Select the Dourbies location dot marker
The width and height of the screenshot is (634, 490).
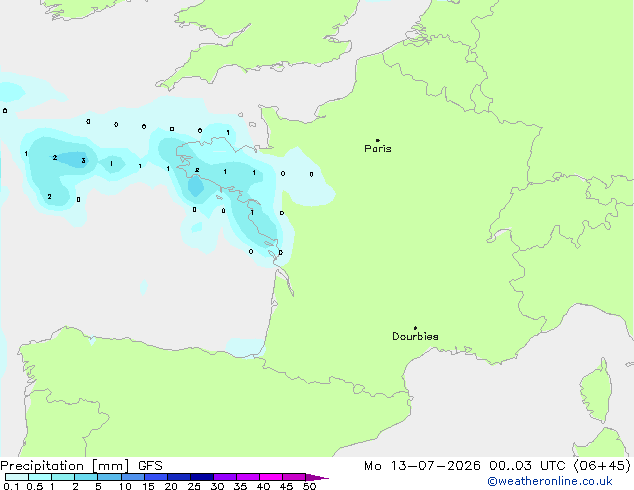[415, 328]
